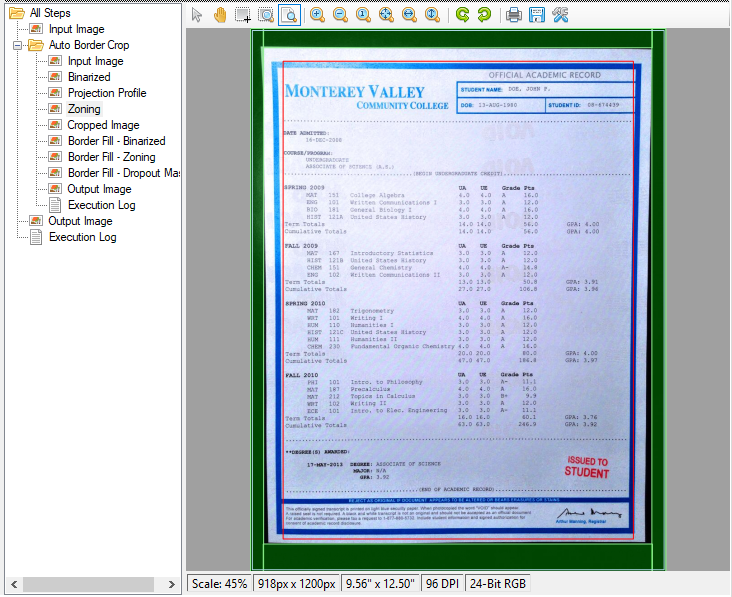Viewport: 732px width, 597px height.
Task: Collapse the Auto Border Crop node
Action: [17, 45]
